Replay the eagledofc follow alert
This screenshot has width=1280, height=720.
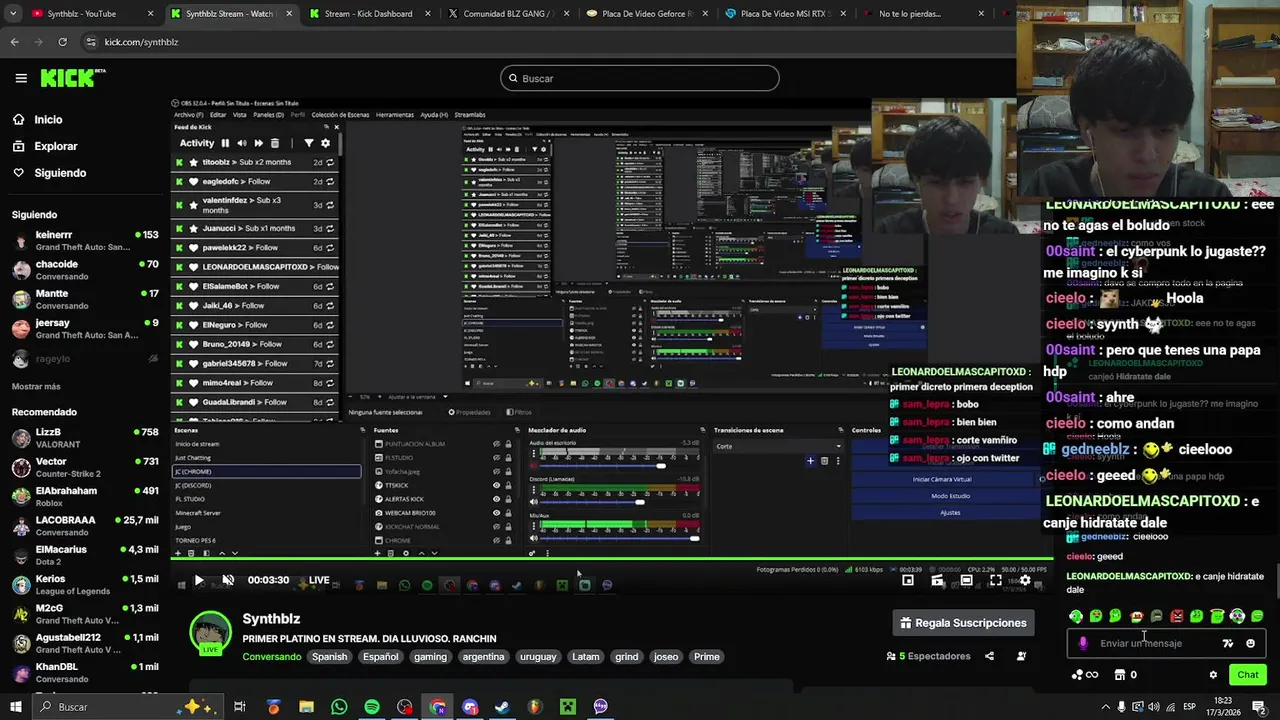[330, 182]
